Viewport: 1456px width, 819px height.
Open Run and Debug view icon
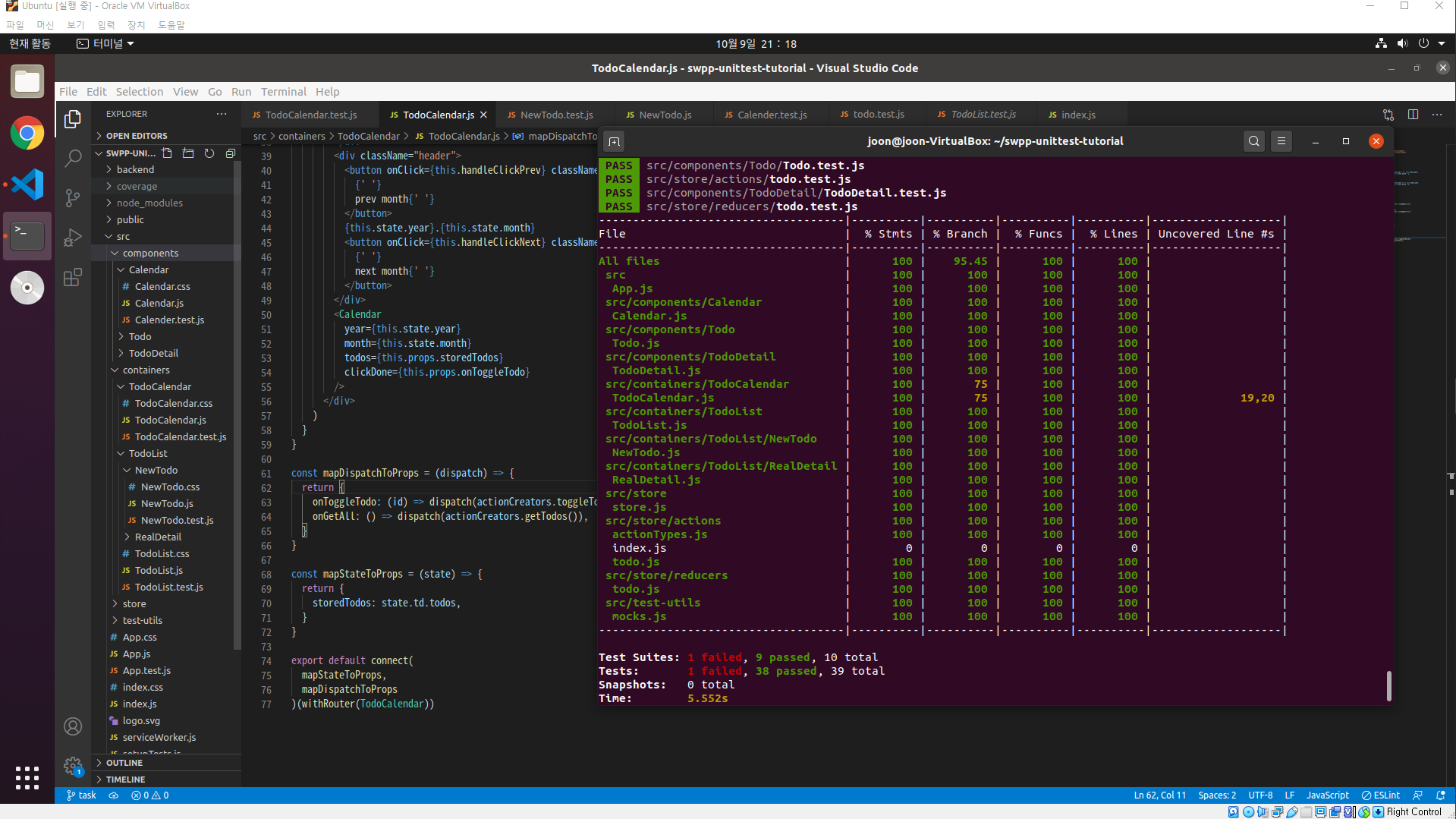click(73, 238)
